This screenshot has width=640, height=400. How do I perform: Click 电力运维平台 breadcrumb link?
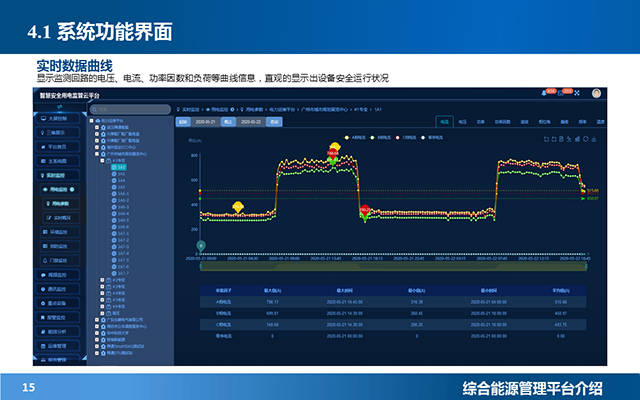click(282, 109)
